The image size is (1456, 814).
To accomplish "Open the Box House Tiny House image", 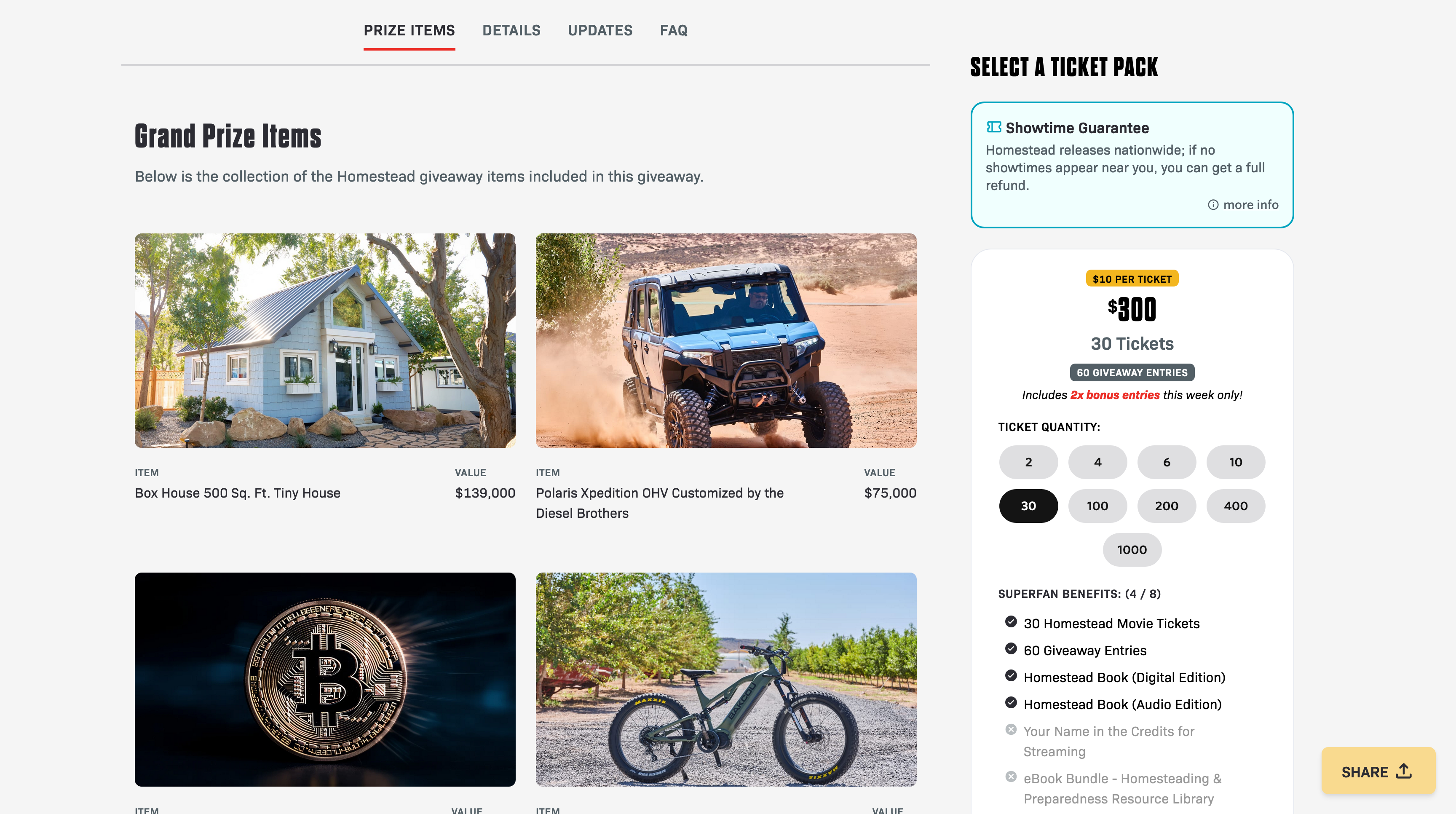I will pyautogui.click(x=325, y=340).
